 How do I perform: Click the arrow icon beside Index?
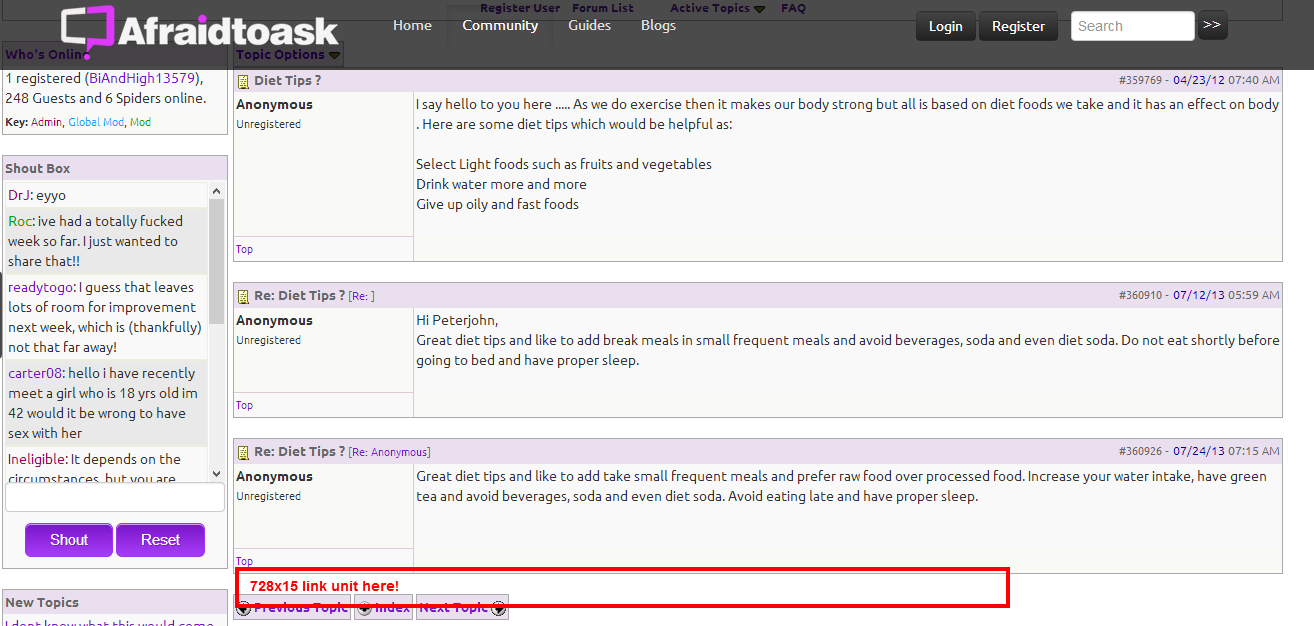(365, 608)
